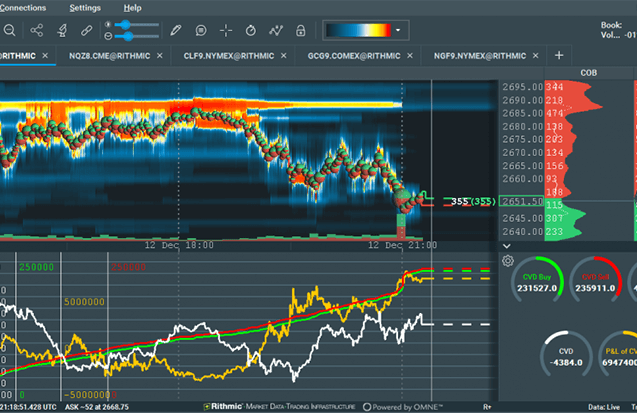Open the share icon in toolbar
The width and height of the screenshot is (637, 413).
pos(37,30)
